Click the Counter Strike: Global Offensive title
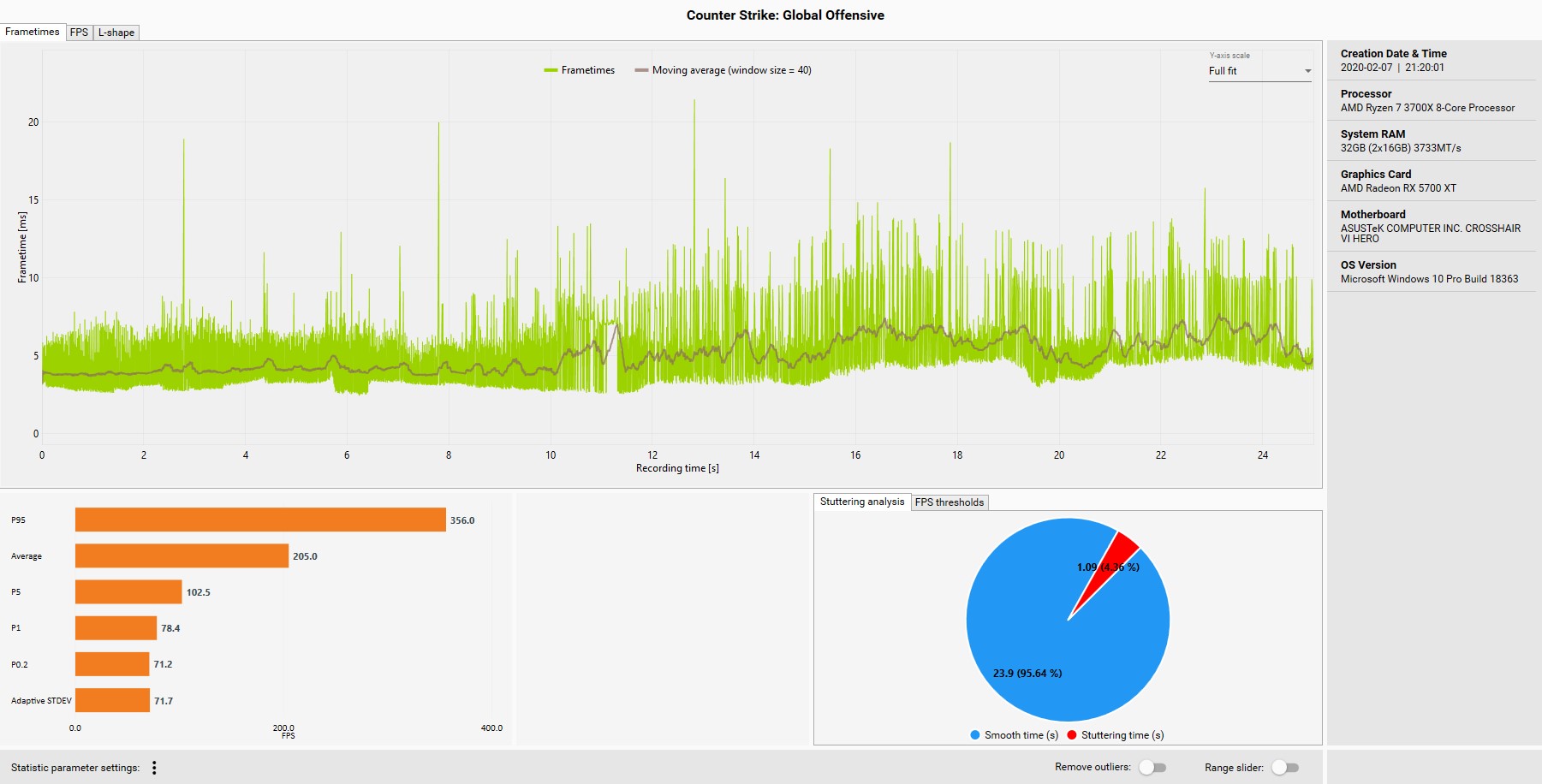Screen dimensions: 1542x784 (x=785, y=15)
